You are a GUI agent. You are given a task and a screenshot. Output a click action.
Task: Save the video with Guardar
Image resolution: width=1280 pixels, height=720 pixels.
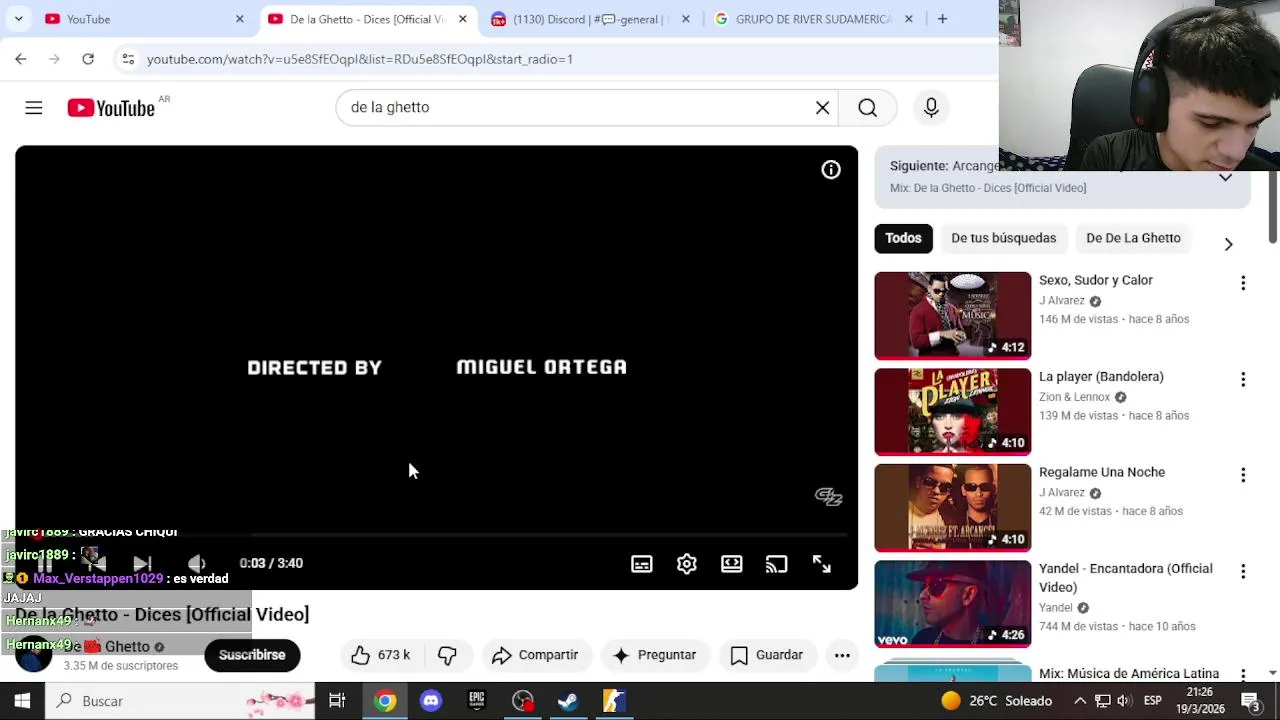point(767,655)
